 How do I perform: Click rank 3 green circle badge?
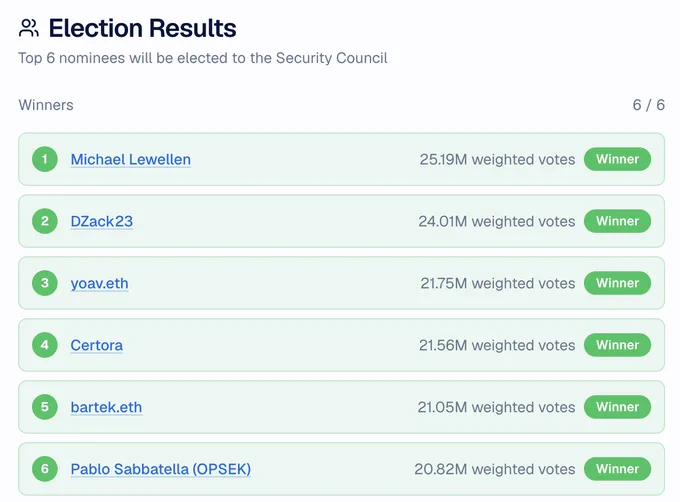click(x=45, y=283)
